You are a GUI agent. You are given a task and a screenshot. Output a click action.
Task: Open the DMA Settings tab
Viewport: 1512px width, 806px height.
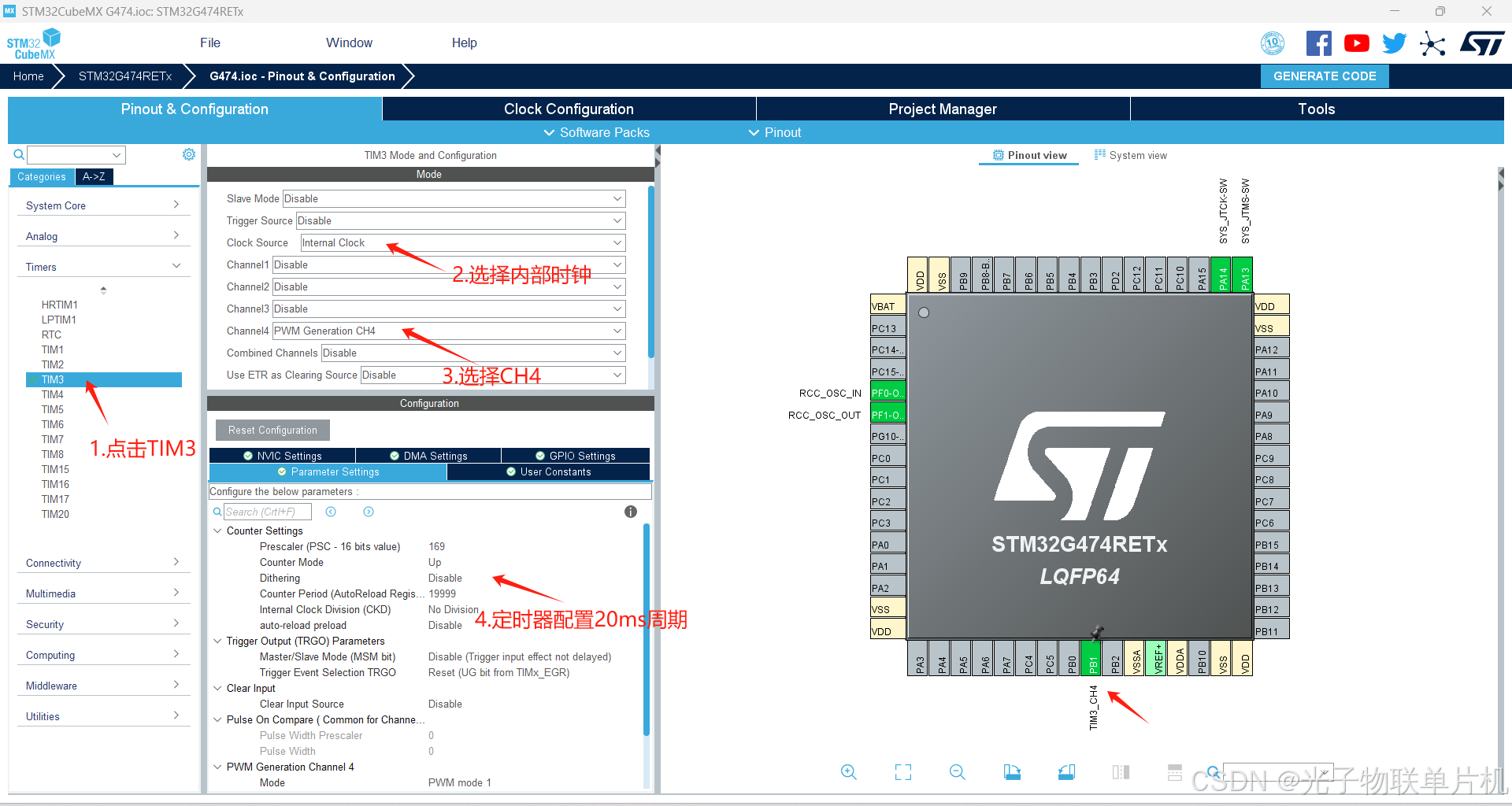pyautogui.click(x=428, y=456)
